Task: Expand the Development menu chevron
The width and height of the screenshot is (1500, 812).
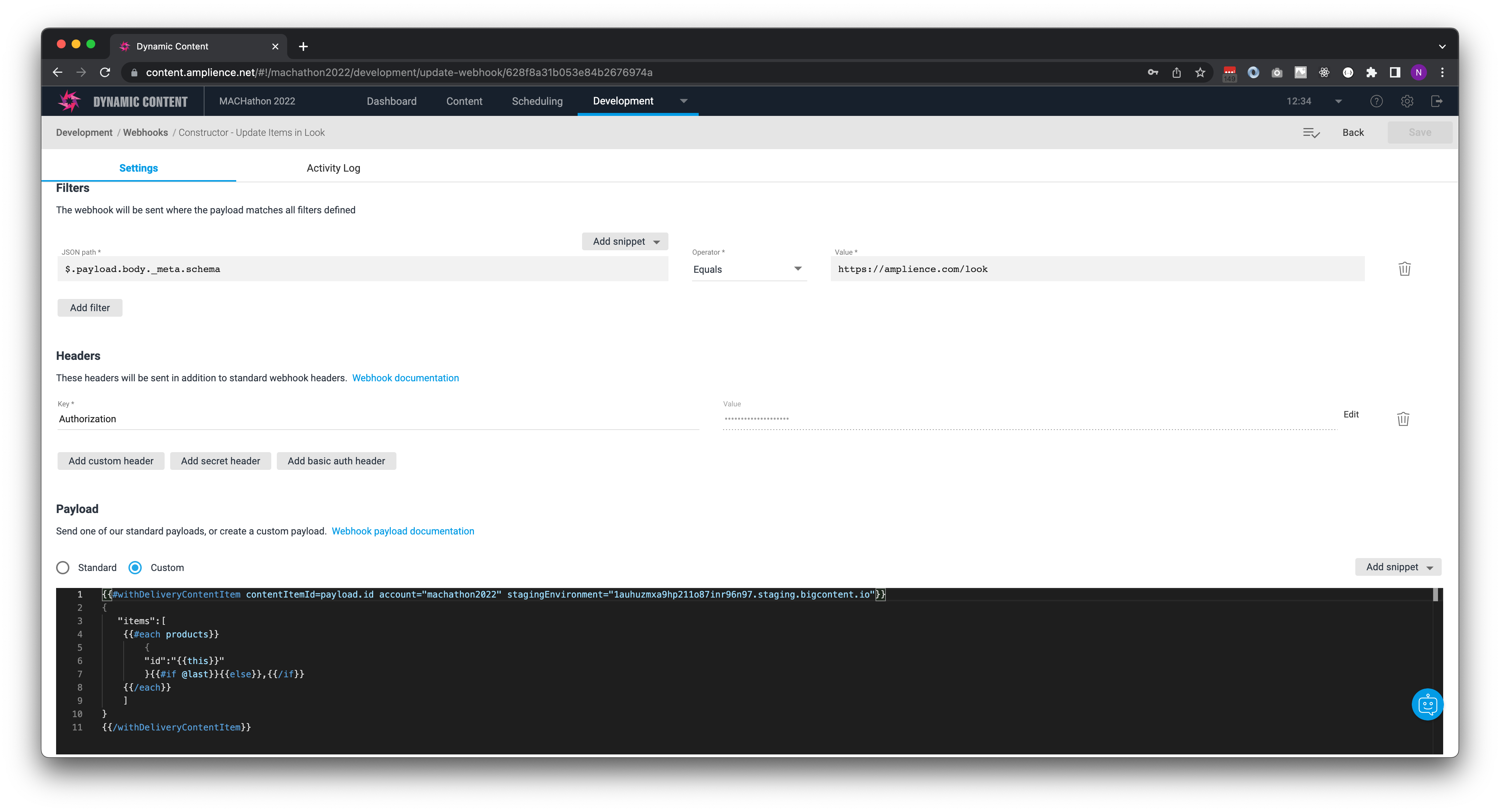Action: [x=684, y=101]
